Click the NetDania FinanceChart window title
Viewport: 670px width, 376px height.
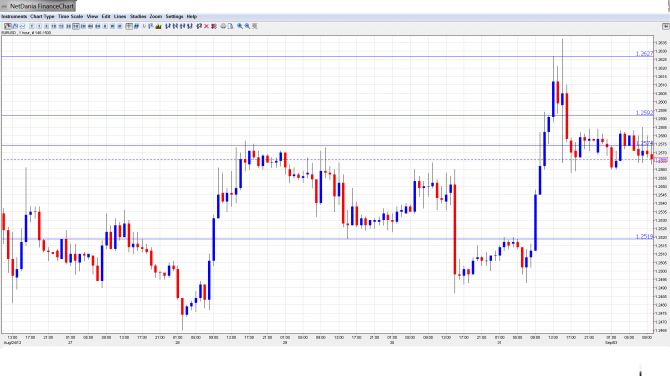tap(42, 6)
